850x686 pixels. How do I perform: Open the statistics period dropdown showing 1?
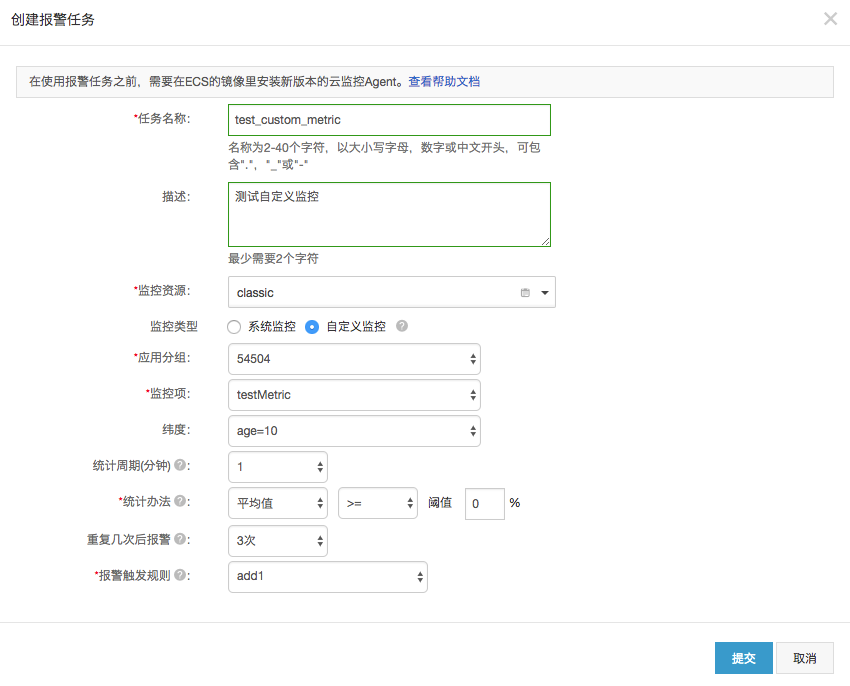click(278, 467)
